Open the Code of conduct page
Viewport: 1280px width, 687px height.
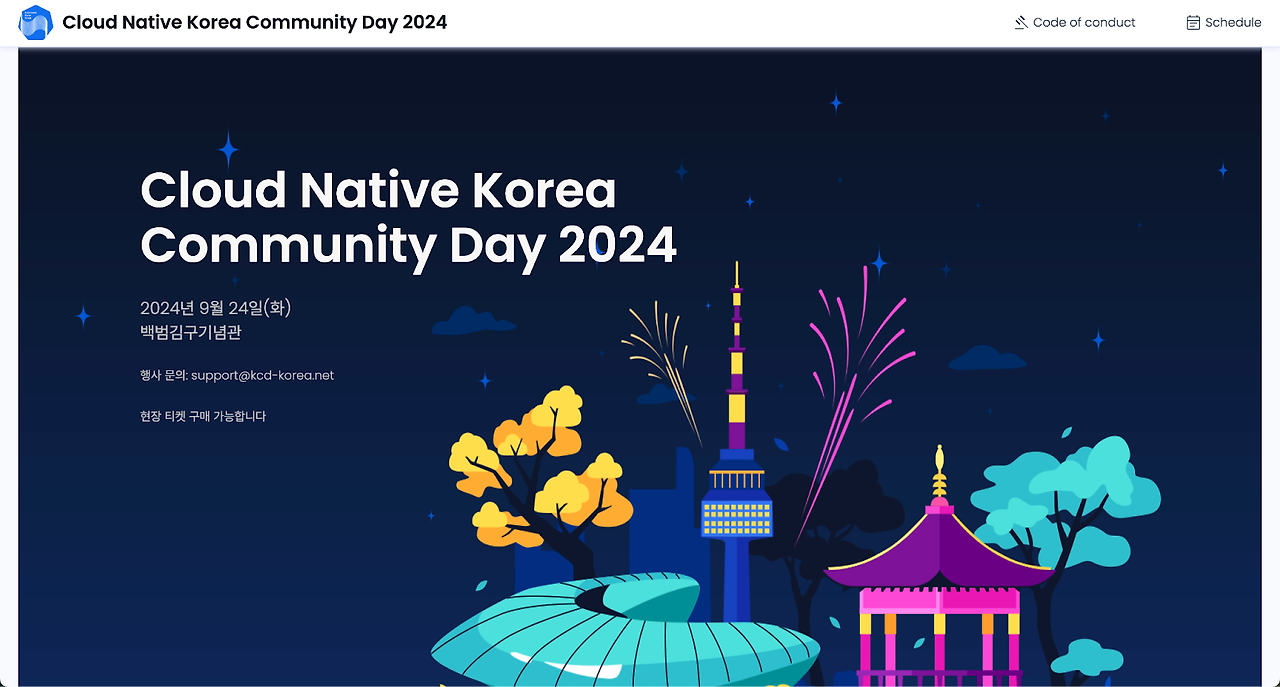(x=1084, y=22)
